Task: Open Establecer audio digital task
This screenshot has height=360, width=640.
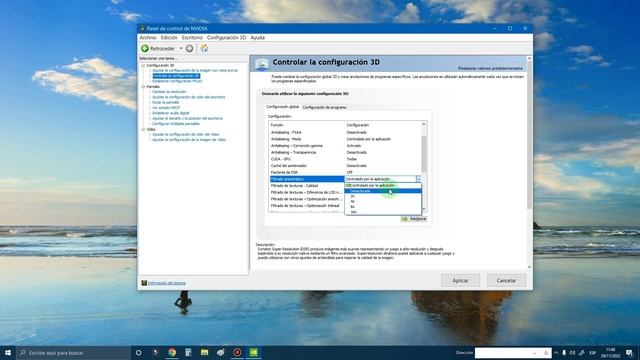Action: (171, 113)
